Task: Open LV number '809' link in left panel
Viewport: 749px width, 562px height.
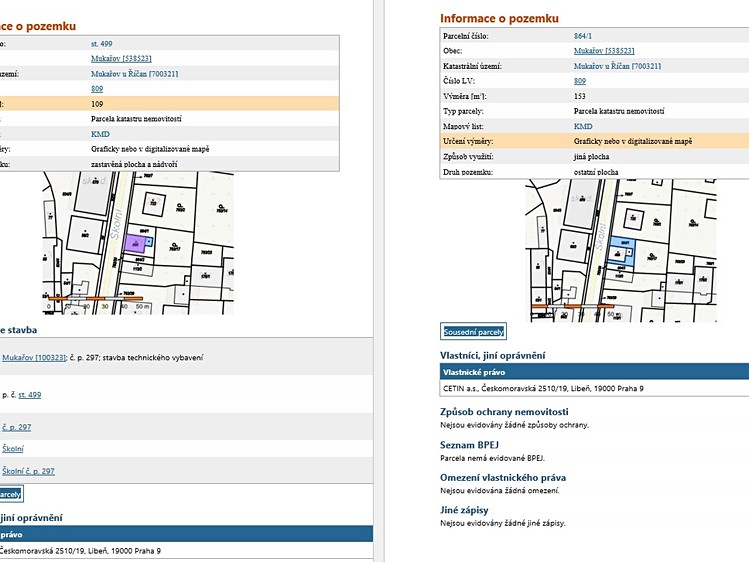Action: 97,89
